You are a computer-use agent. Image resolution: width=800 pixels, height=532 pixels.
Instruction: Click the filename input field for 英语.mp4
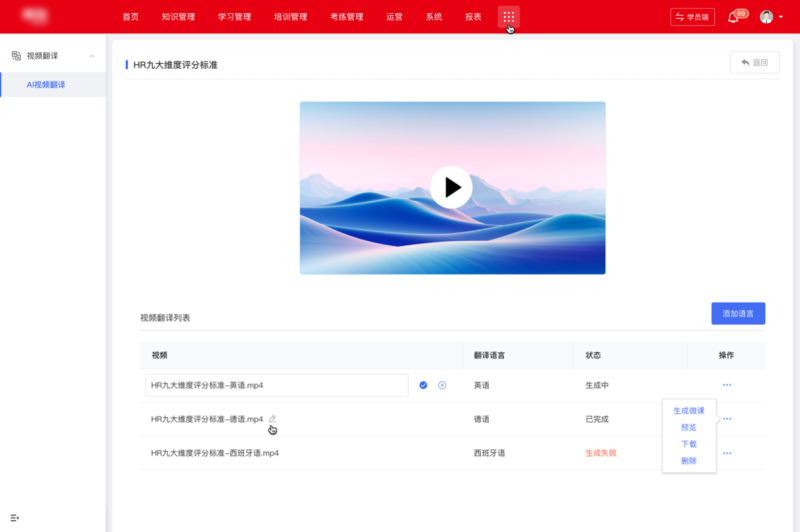click(277, 385)
